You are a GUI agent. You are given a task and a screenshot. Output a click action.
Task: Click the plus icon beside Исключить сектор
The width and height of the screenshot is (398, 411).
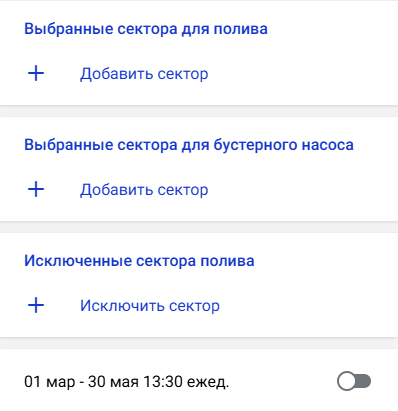[x=36, y=305]
